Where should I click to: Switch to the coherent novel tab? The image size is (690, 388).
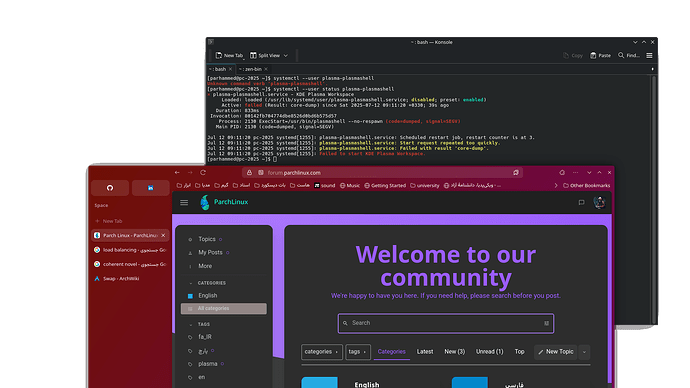point(130,264)
